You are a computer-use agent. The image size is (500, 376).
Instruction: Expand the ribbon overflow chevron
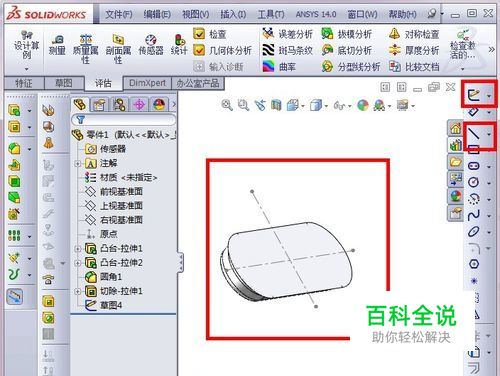491,50
